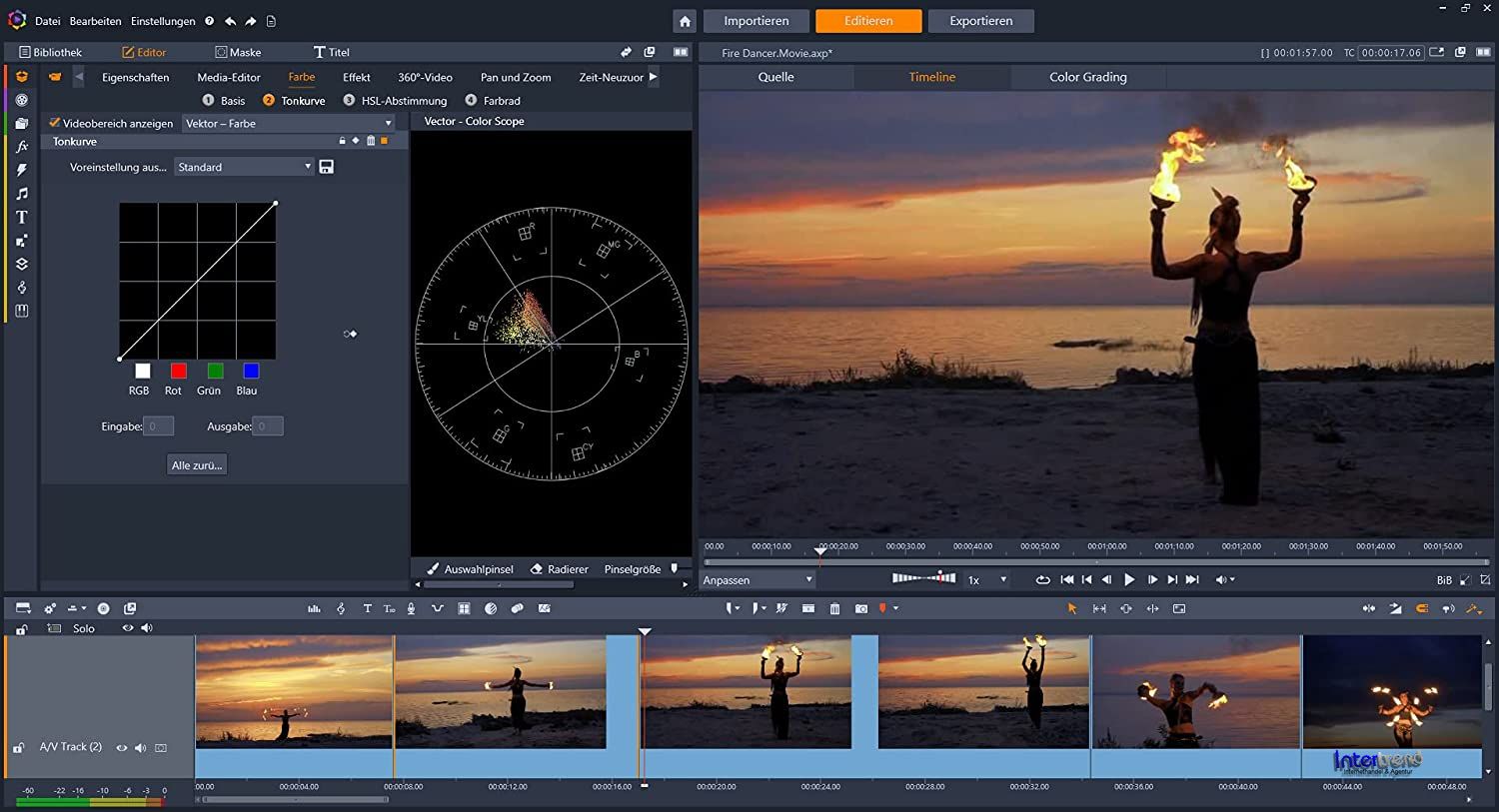Switch to the Color Grading tab
The width and height of the screenshot is (1499, 812).
pos(1087,77)
